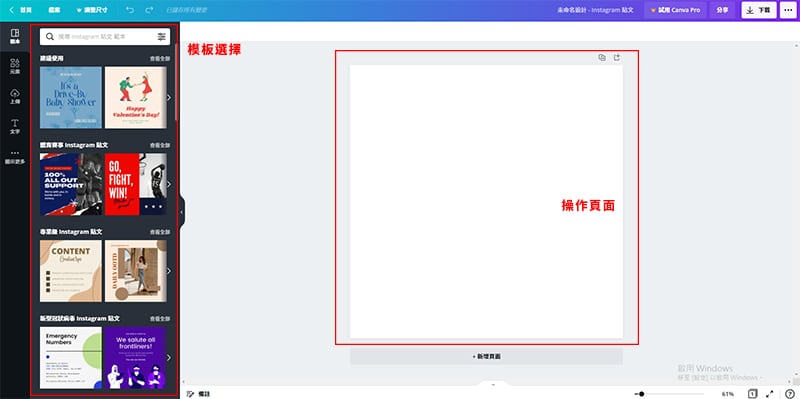Click the template search input field
Image resolution: width=800 pixels, height=399 pixels.
105,37
